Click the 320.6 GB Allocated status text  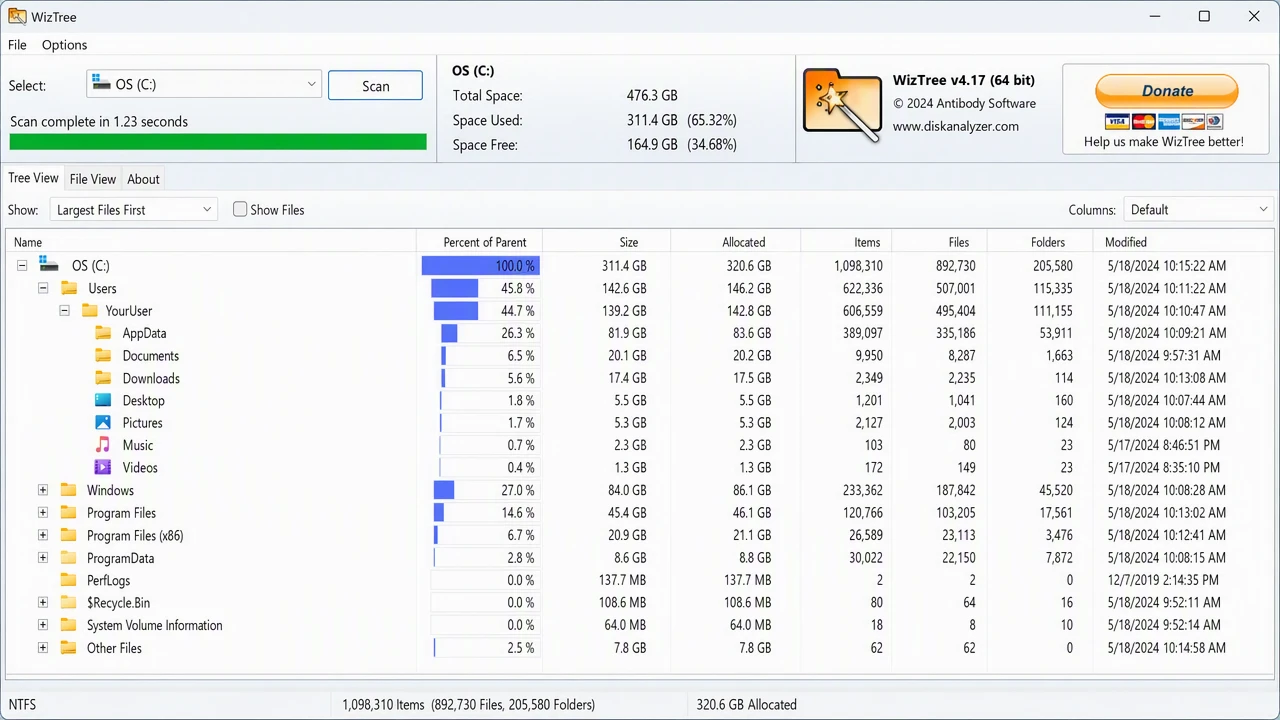point(747,705)
